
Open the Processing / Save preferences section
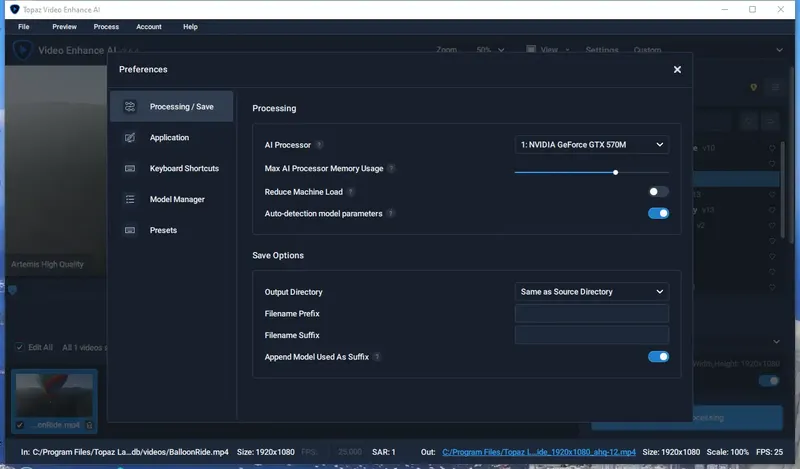(x=171, y=106)
